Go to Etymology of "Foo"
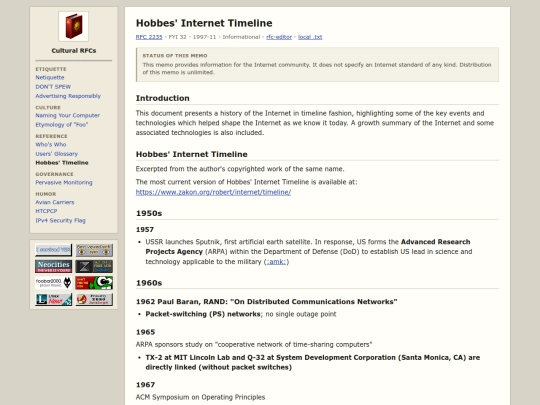The width and height of the screenshot is (540, 405). tap(62, 125)
